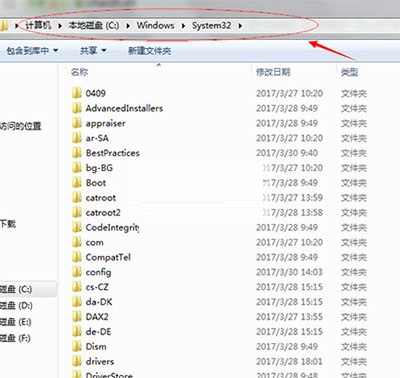Click the da-DK folder icon
The image size is (400, 378).
(77, 302)
